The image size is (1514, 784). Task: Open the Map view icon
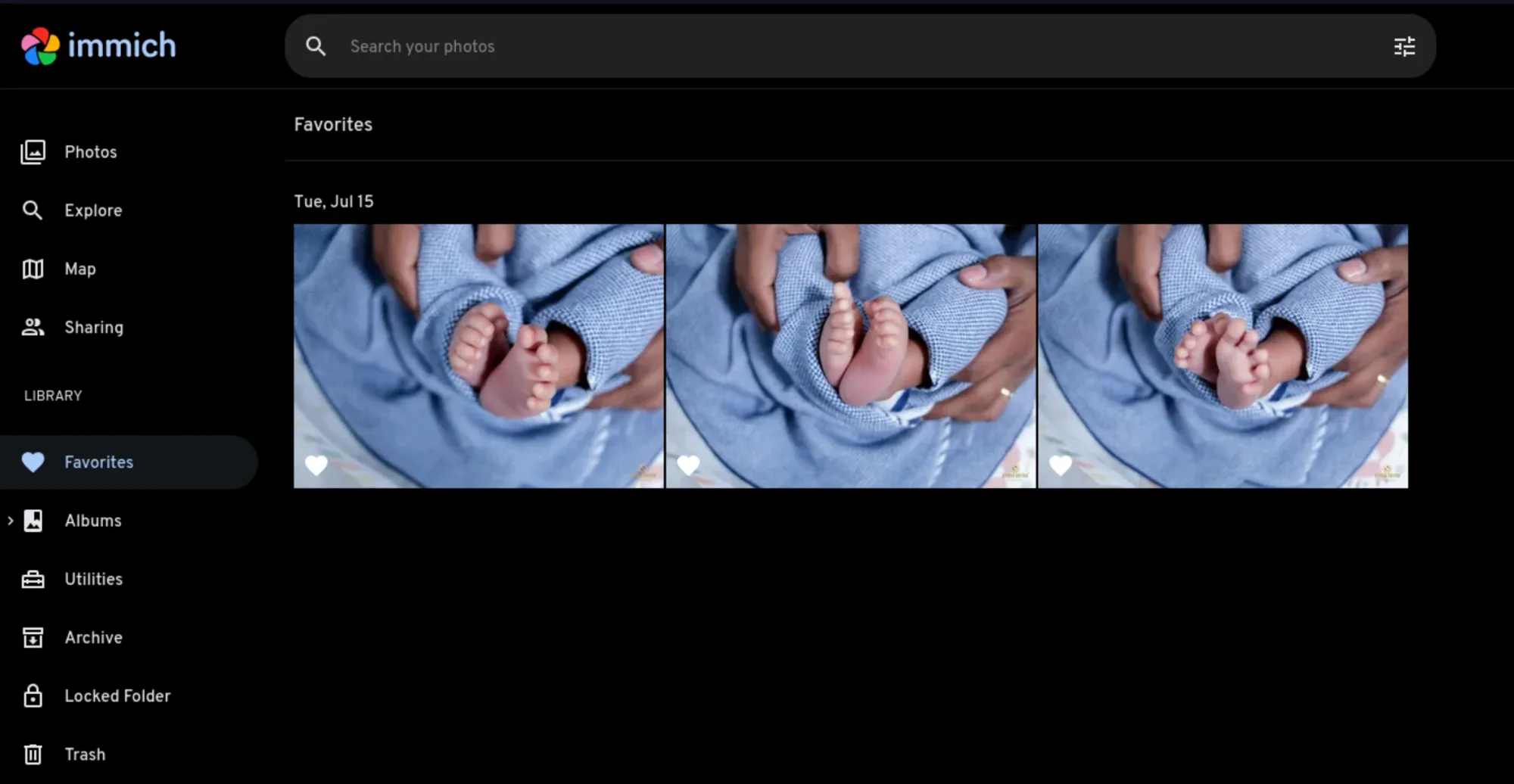(33, 269)
